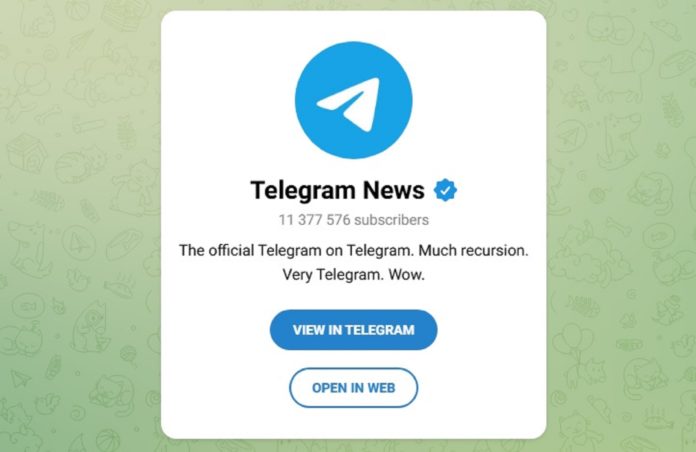
Task: Click the word News in the title
Action: [394, 190]
